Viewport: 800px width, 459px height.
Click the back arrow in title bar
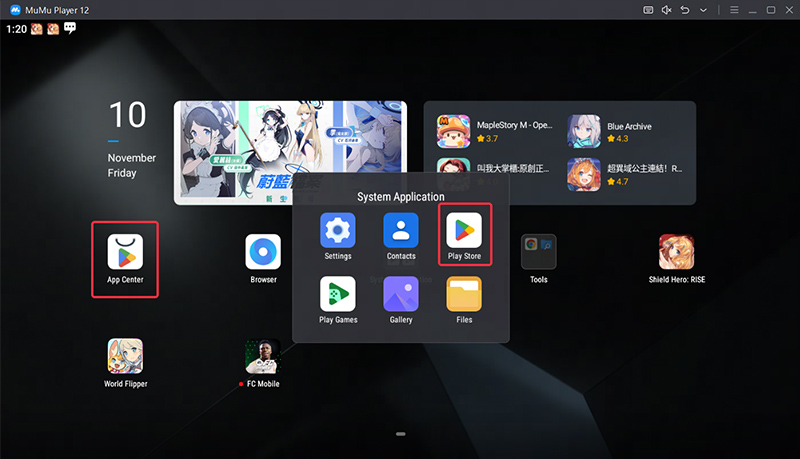685,10
